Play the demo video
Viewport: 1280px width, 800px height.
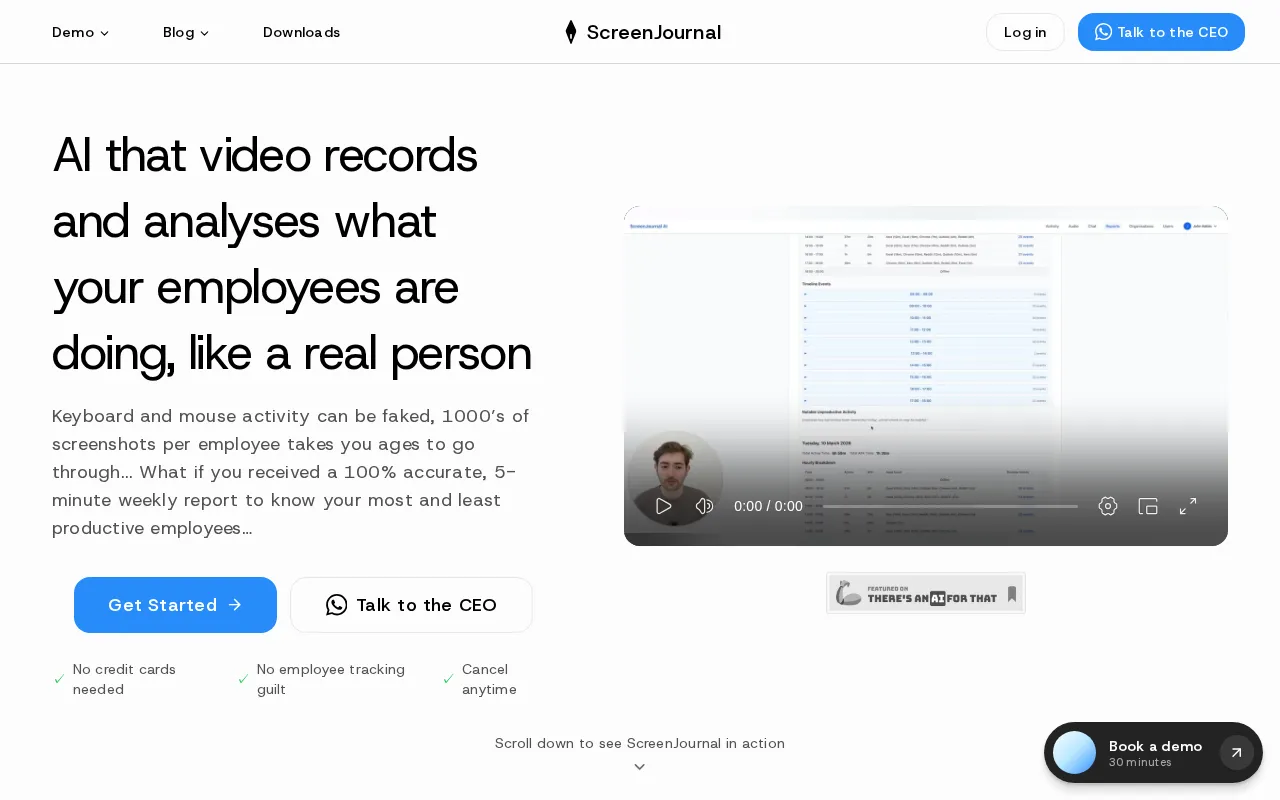point(663,506)
